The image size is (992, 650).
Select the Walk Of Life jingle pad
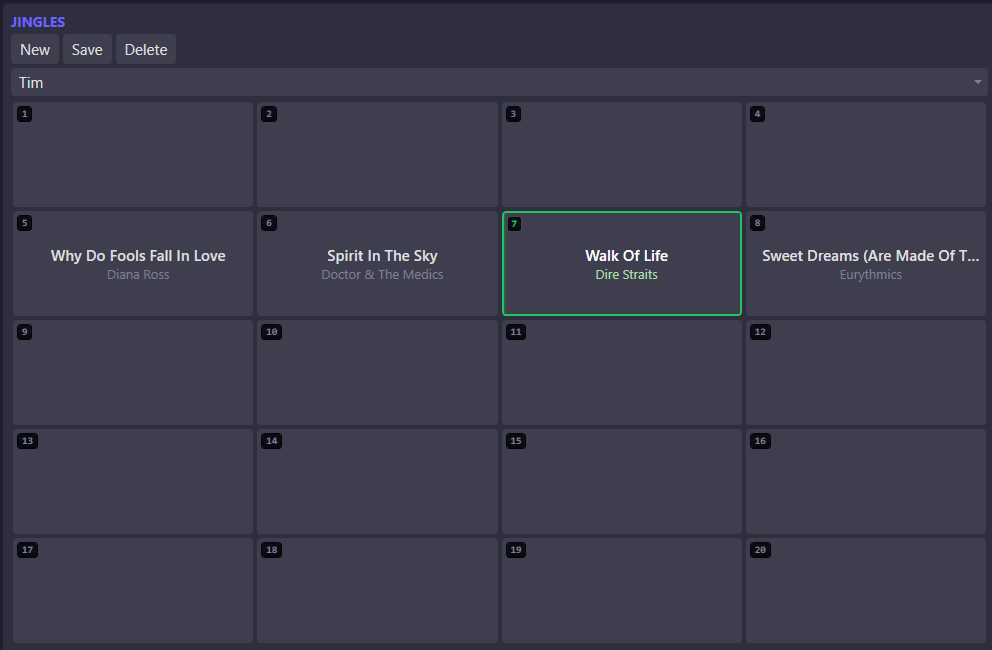tap(622, 264)
